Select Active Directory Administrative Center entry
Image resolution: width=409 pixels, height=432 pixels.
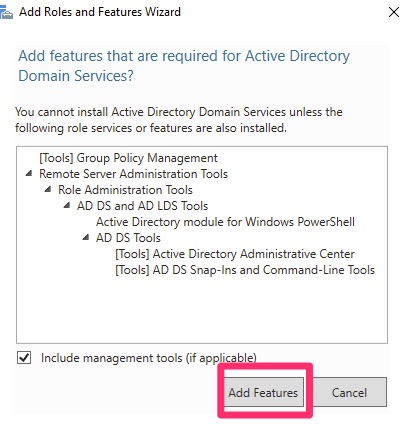[235, 254]
